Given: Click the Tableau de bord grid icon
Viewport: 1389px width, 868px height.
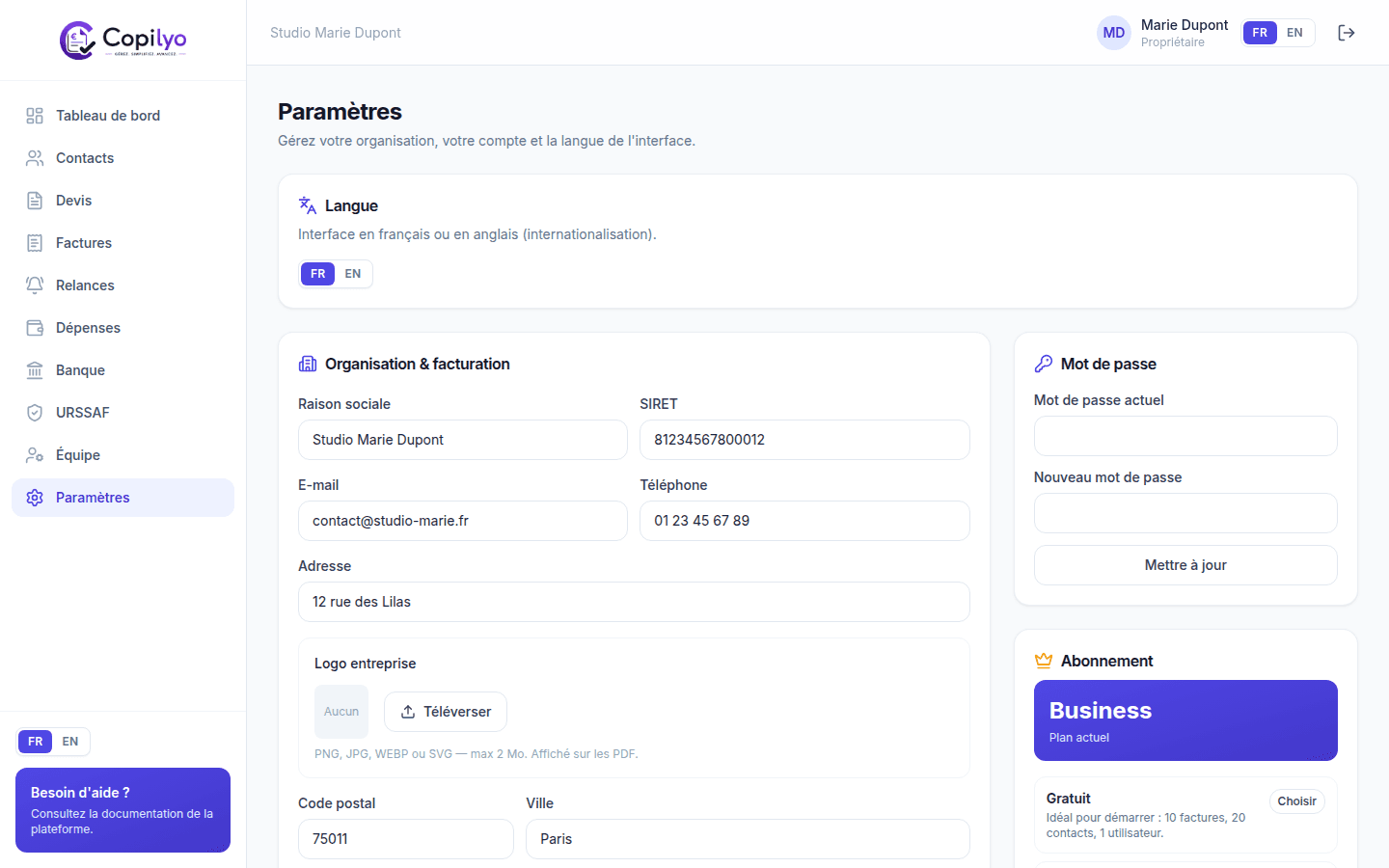Looking at the screenshot, I should coord(35,116).
